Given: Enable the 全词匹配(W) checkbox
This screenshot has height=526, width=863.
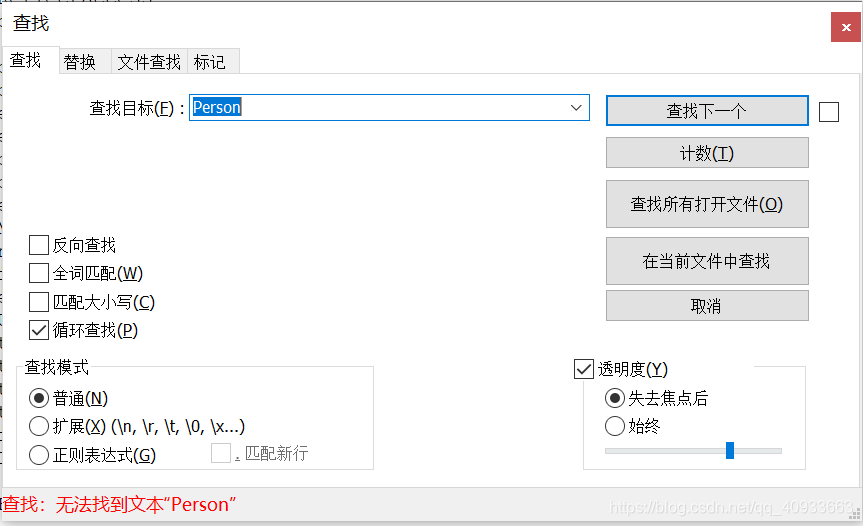Looking at the screenshot, I should [x=39, y=273].
